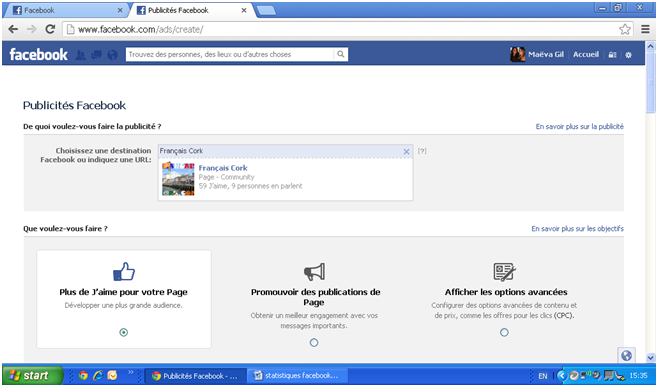This screenshot has width=658, height=387.
Task: Open the friend requests icon
Action: [80, 55]
